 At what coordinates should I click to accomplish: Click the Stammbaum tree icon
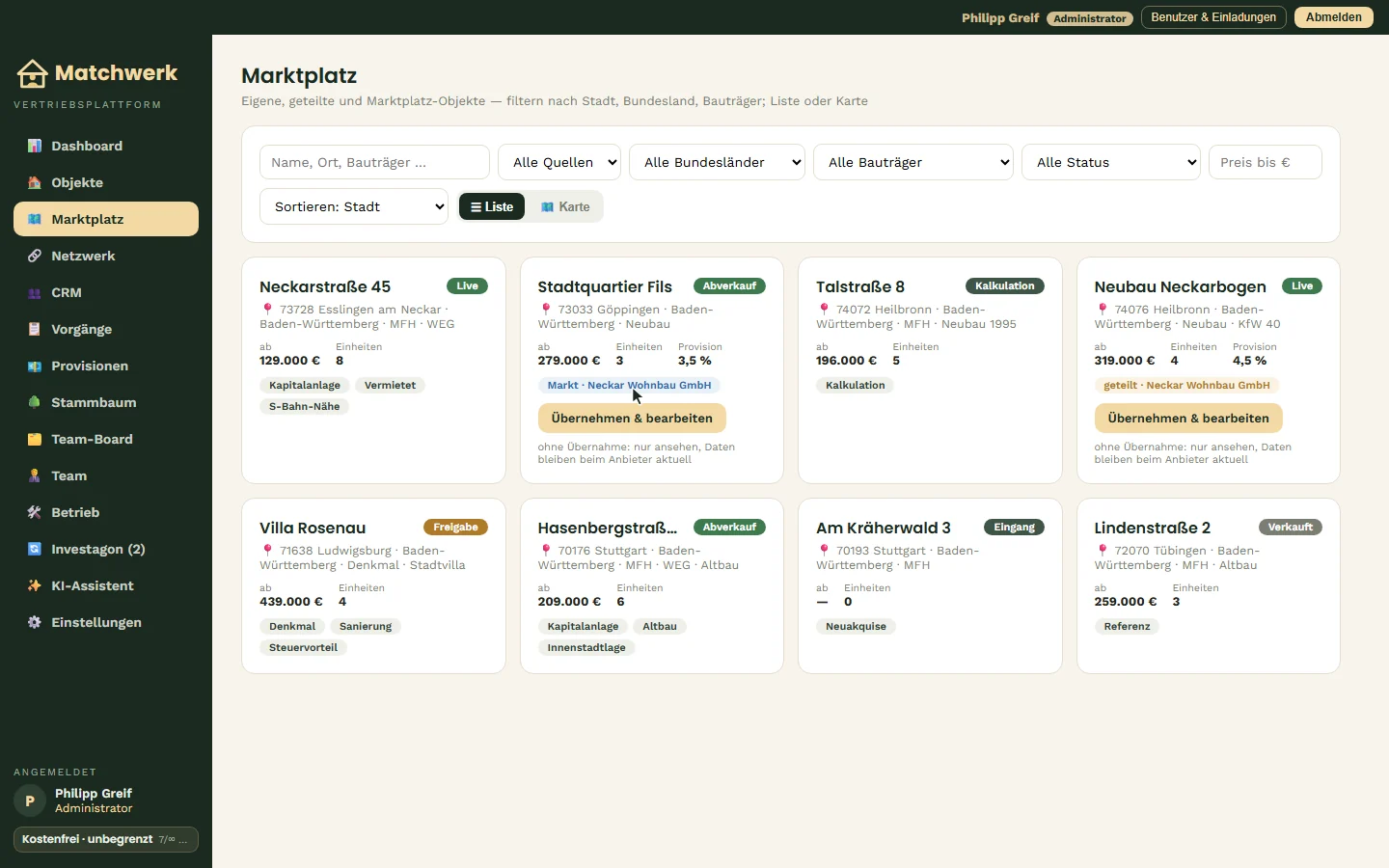tap(35, 402)
